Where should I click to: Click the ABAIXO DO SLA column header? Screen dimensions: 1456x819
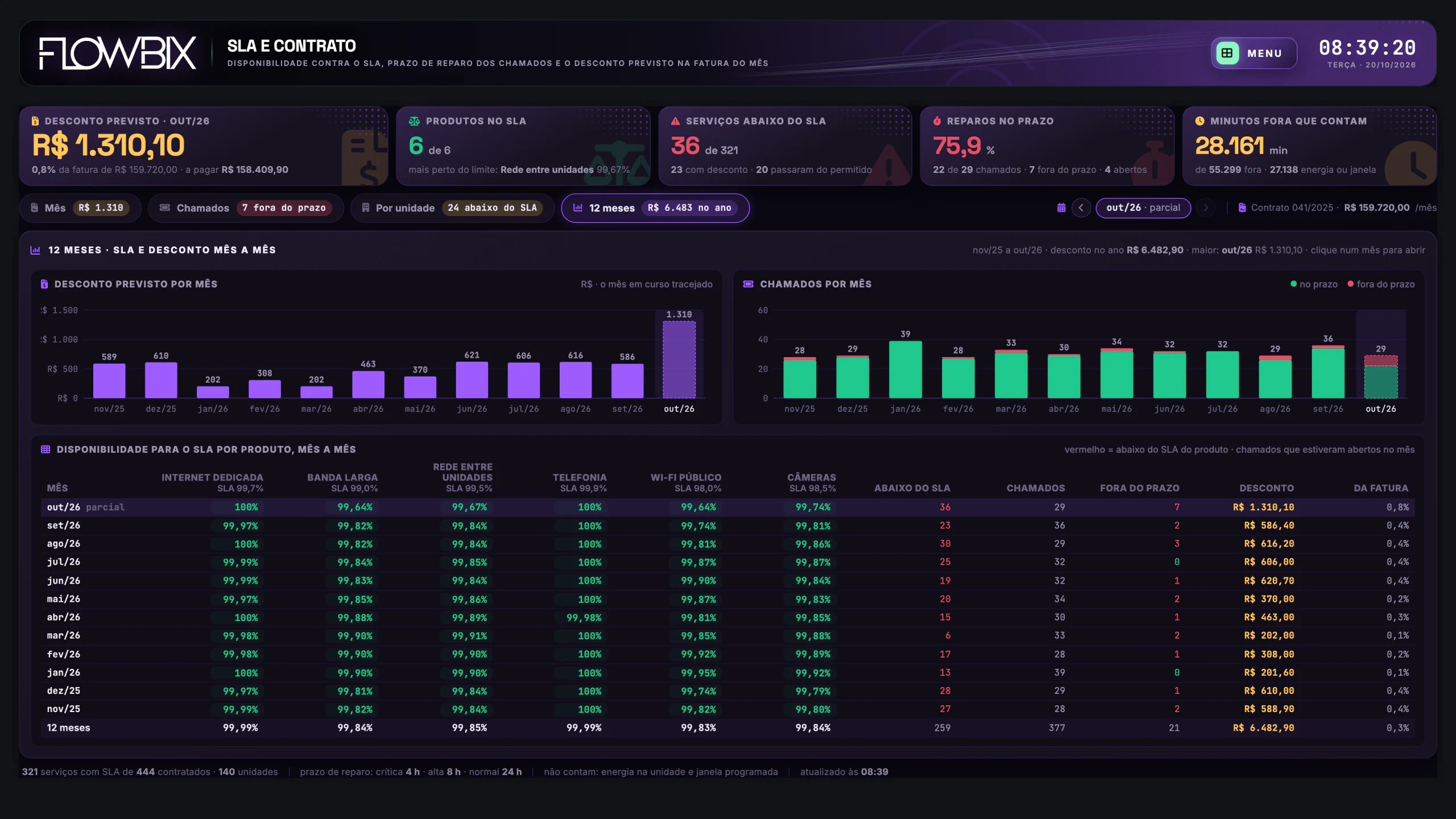(x=912, y=488)
